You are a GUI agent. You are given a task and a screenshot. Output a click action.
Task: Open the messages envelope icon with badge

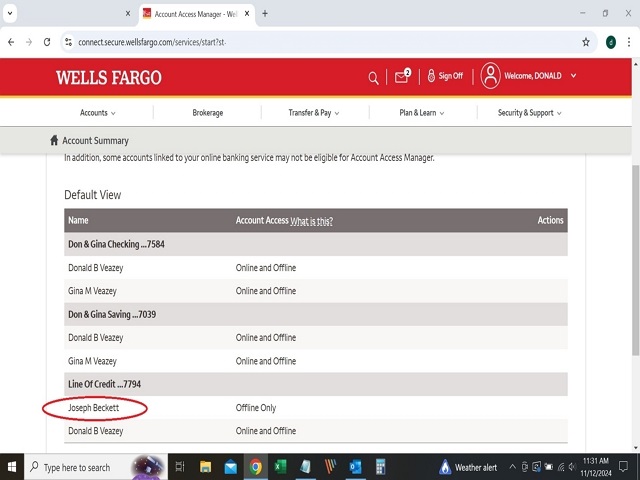(x=402, y=76)
